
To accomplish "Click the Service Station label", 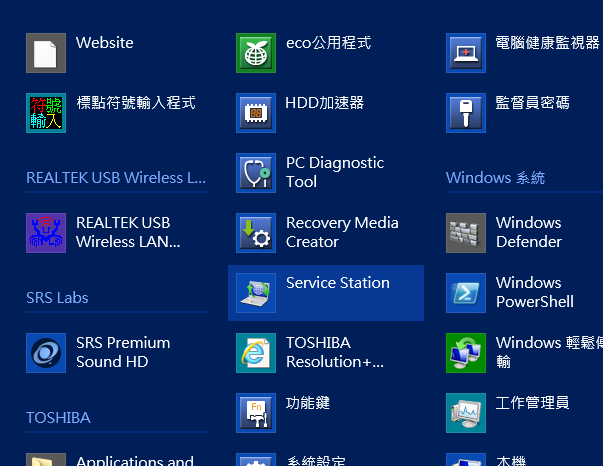I will 338,283.
